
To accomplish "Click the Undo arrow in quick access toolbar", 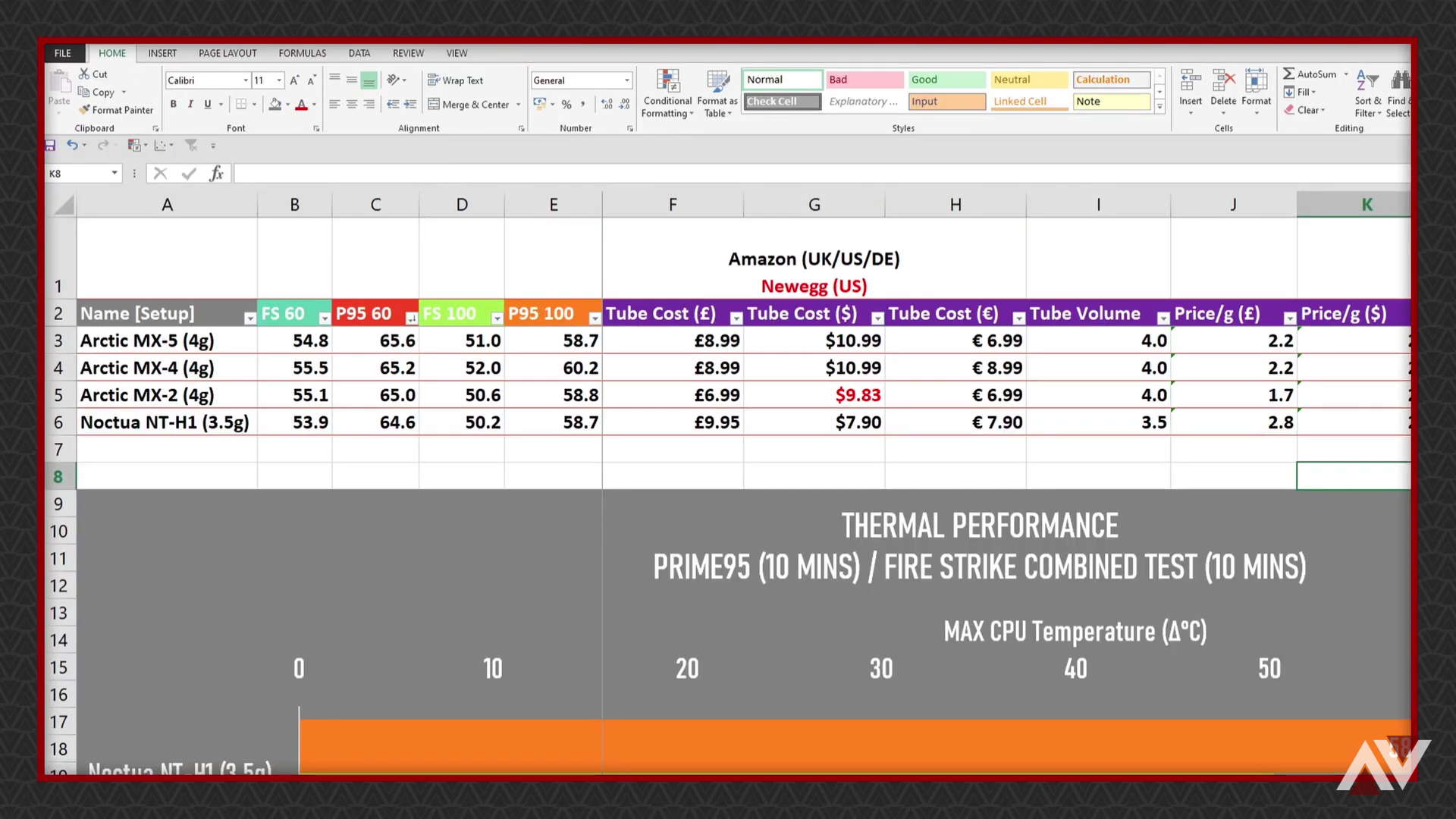I will 72,145.
